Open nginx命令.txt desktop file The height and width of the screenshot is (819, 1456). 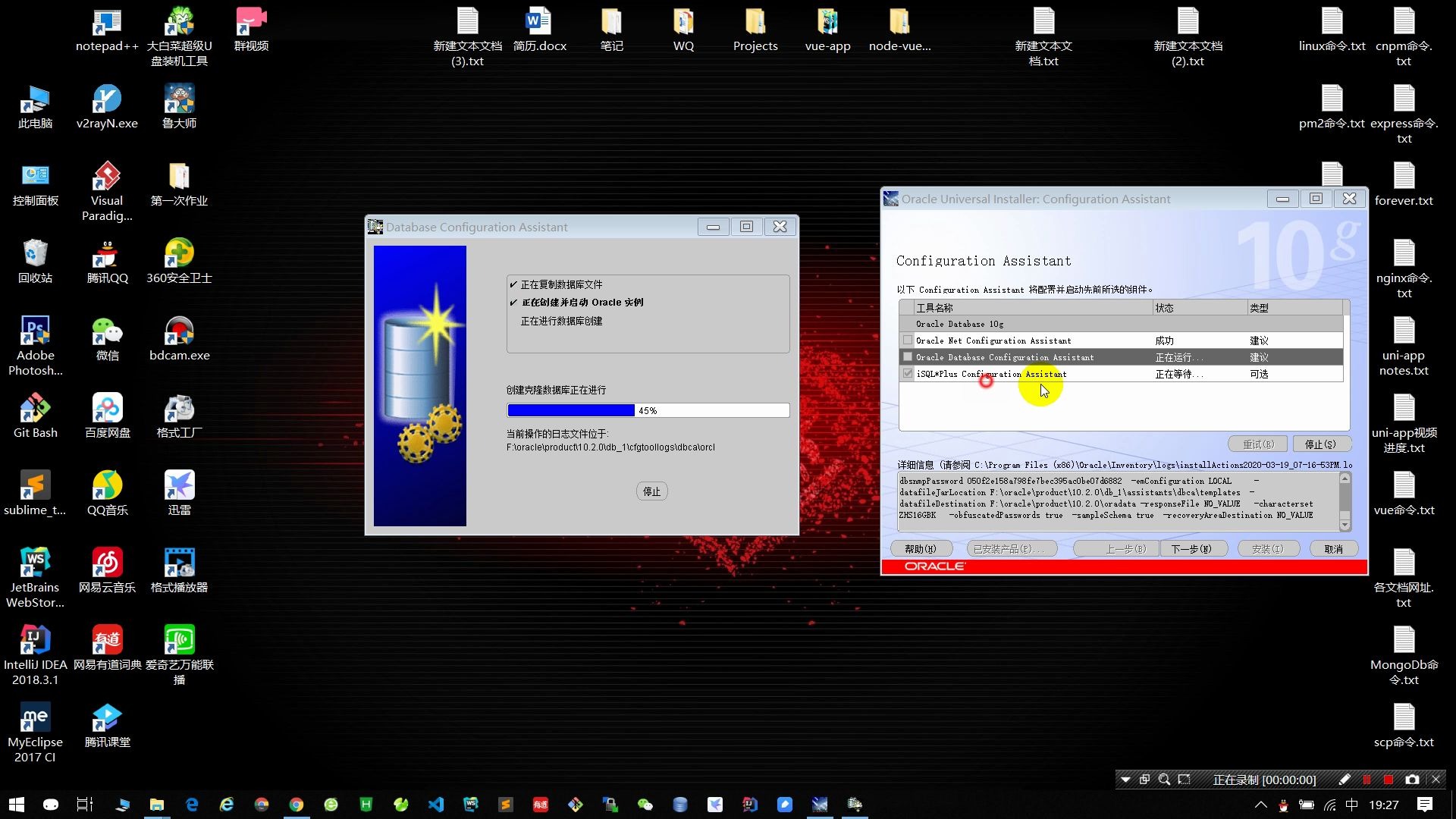[1404, 269]
